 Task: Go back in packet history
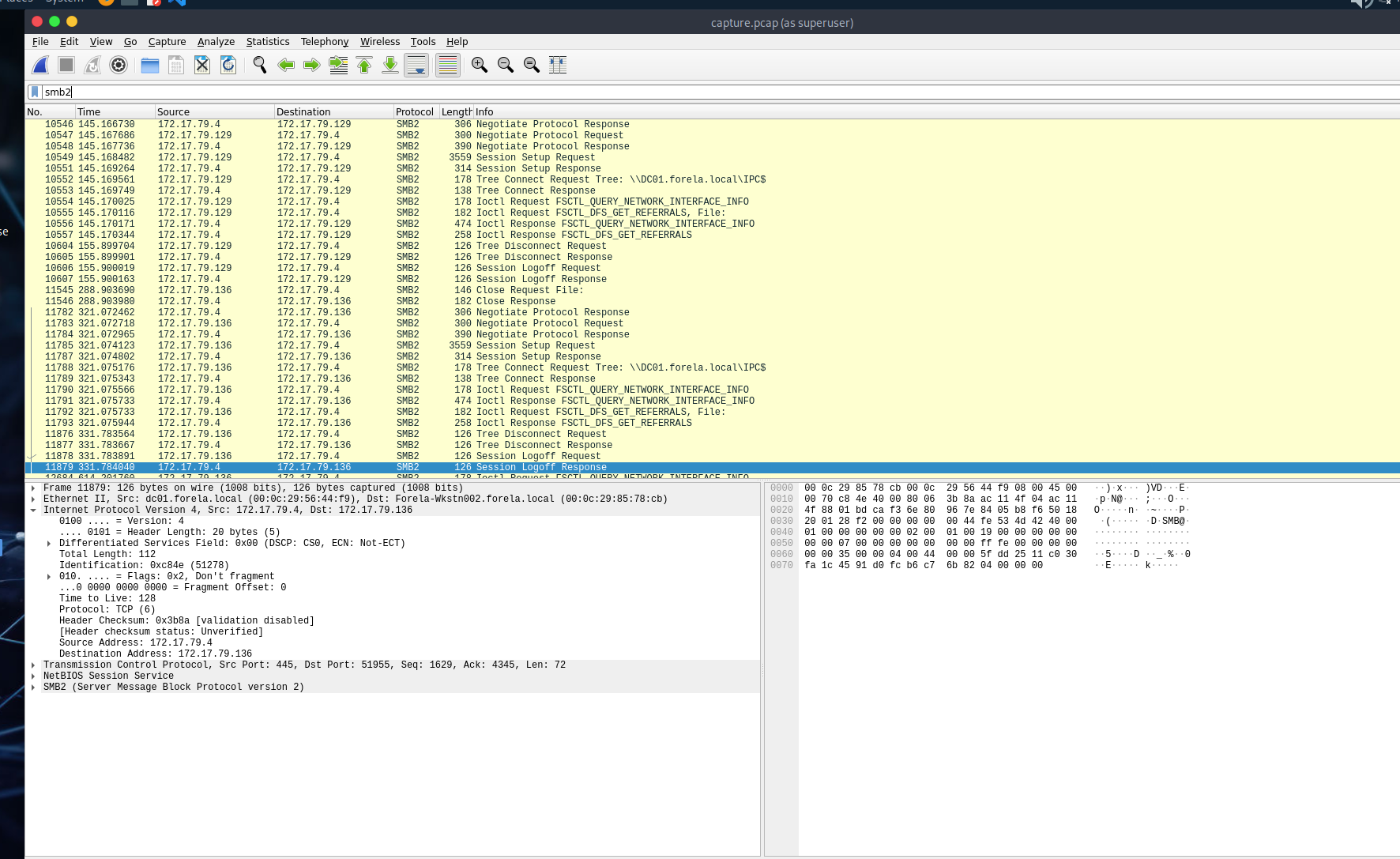point(286,65)
